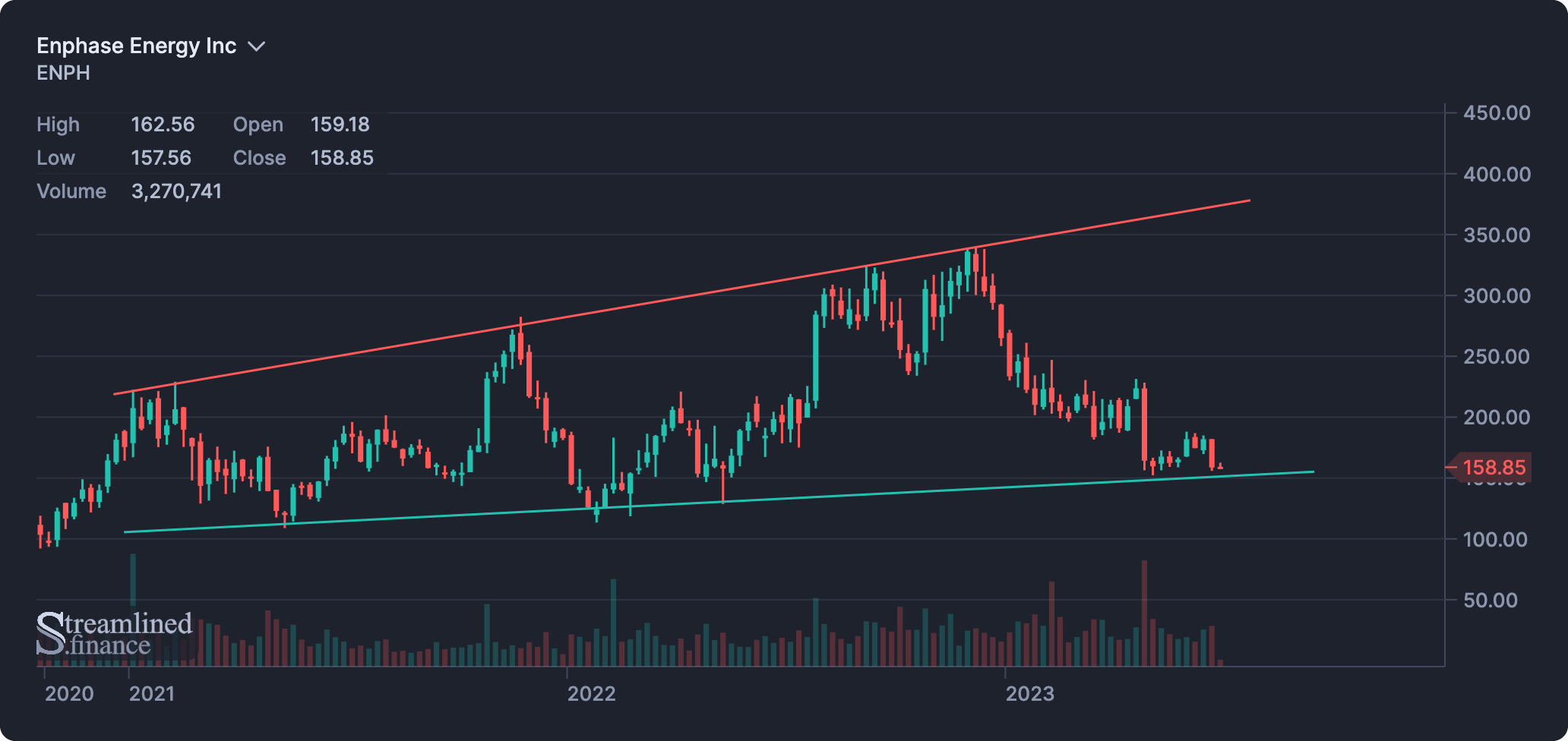Click the 100.00 price axis label

click(1497, 539)
